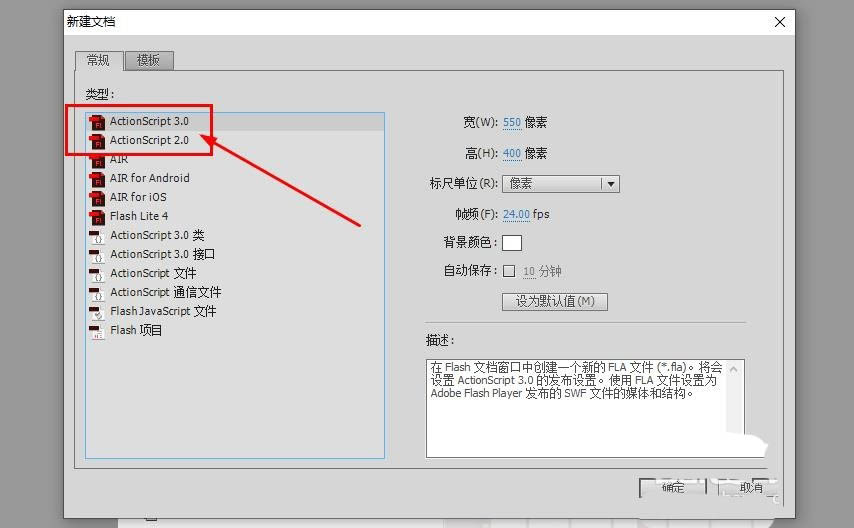Choose AIR for Android type
This screenshot has height=528, width=854.
[x=235, y=178]
